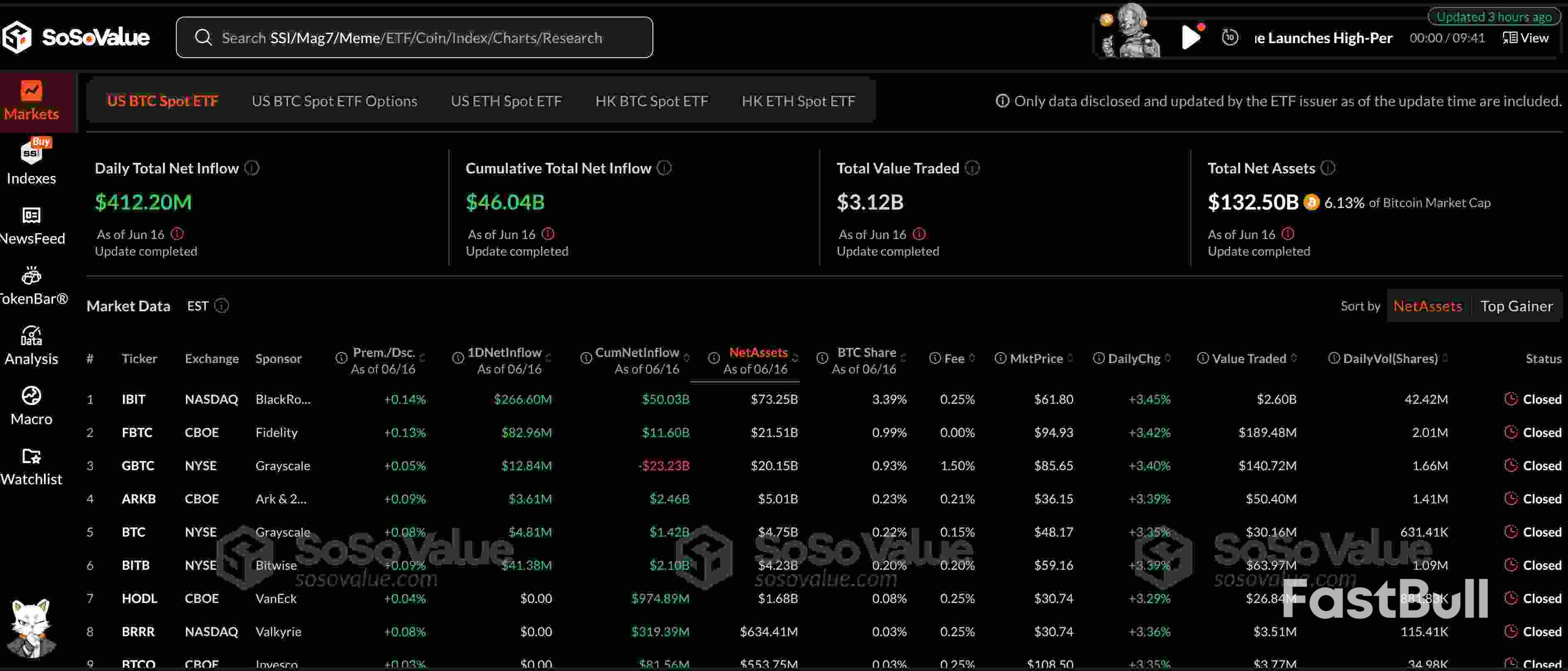
Task: Click inside the search bar
Action: [414, 37]
